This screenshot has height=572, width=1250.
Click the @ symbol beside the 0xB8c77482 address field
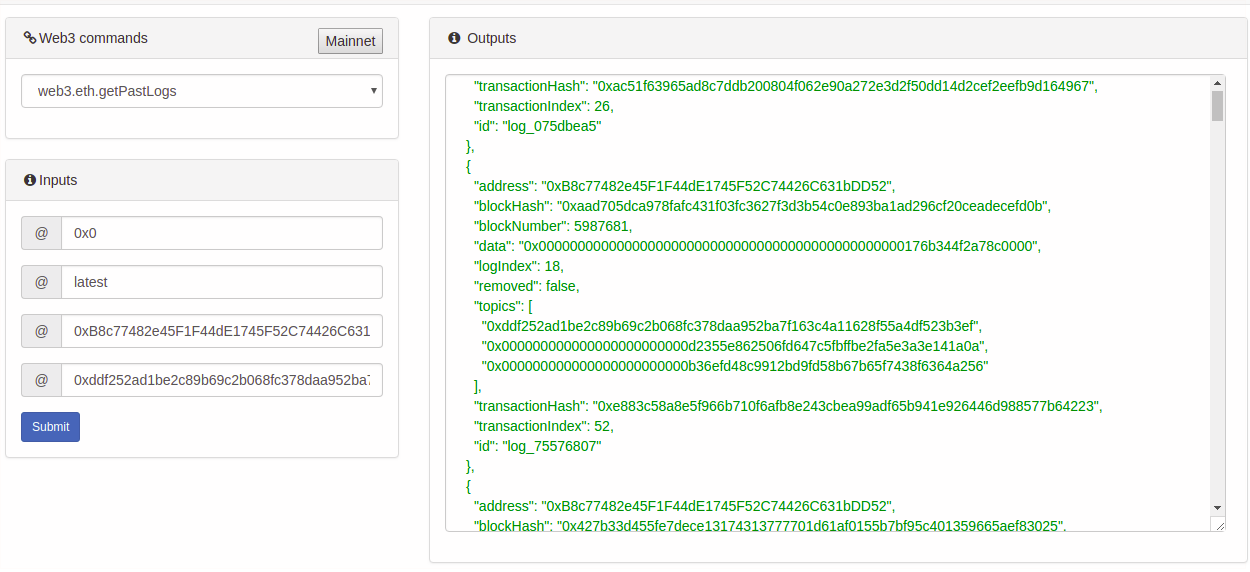pyautogui.click(x=42, y=331)
